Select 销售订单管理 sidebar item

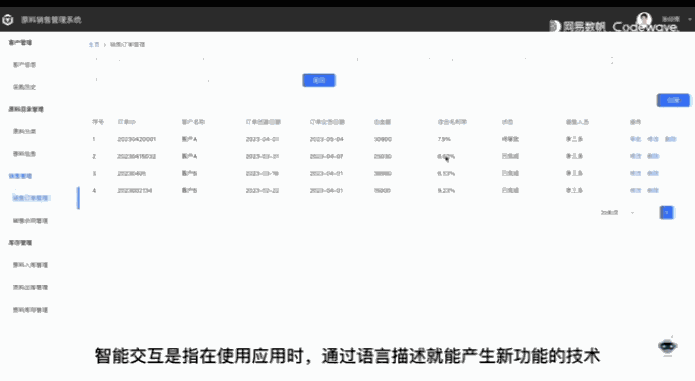point(31,198)
